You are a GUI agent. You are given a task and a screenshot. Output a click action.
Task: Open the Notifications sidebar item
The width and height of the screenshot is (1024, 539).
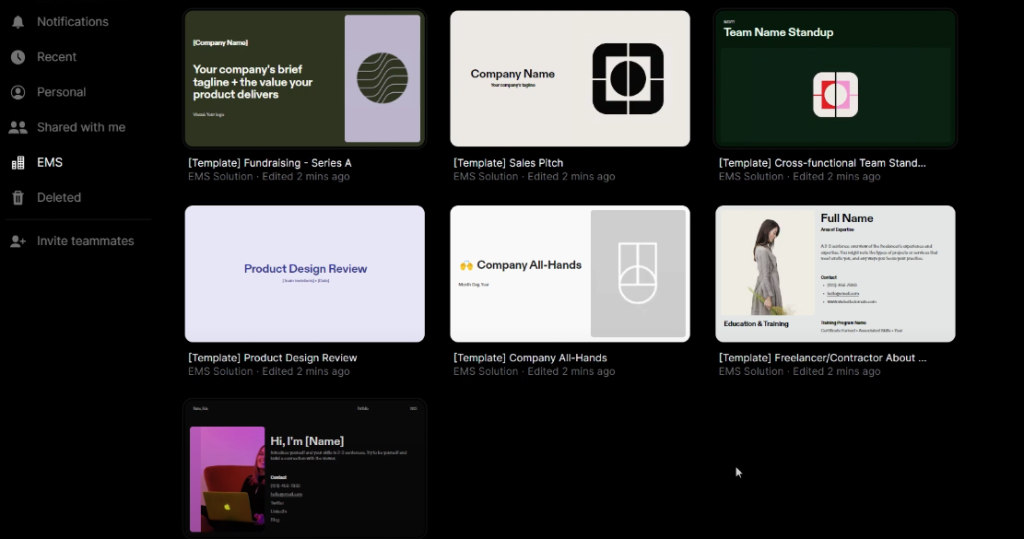[72, 22]
